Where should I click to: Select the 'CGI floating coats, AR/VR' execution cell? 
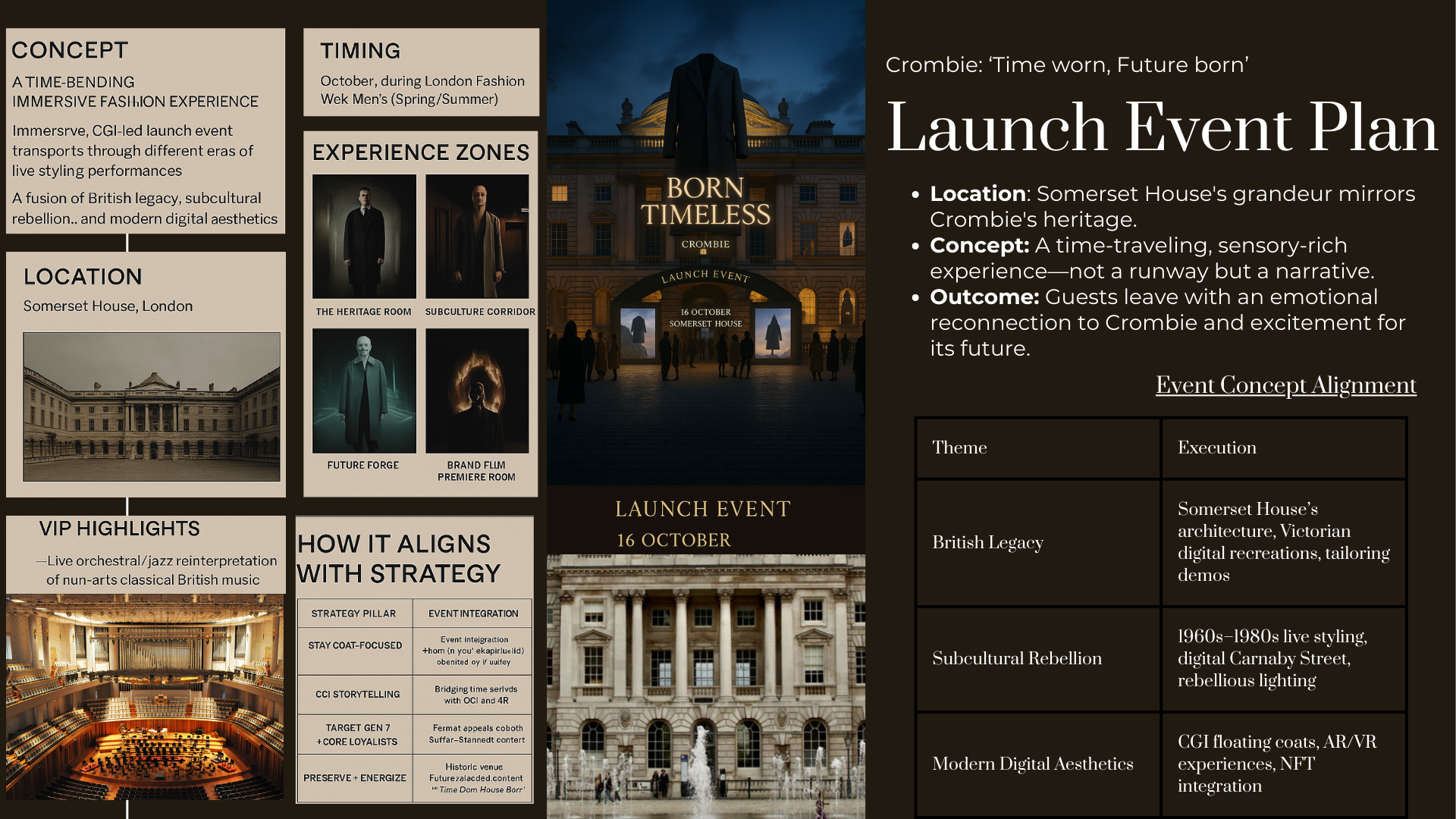(1284, 764)
